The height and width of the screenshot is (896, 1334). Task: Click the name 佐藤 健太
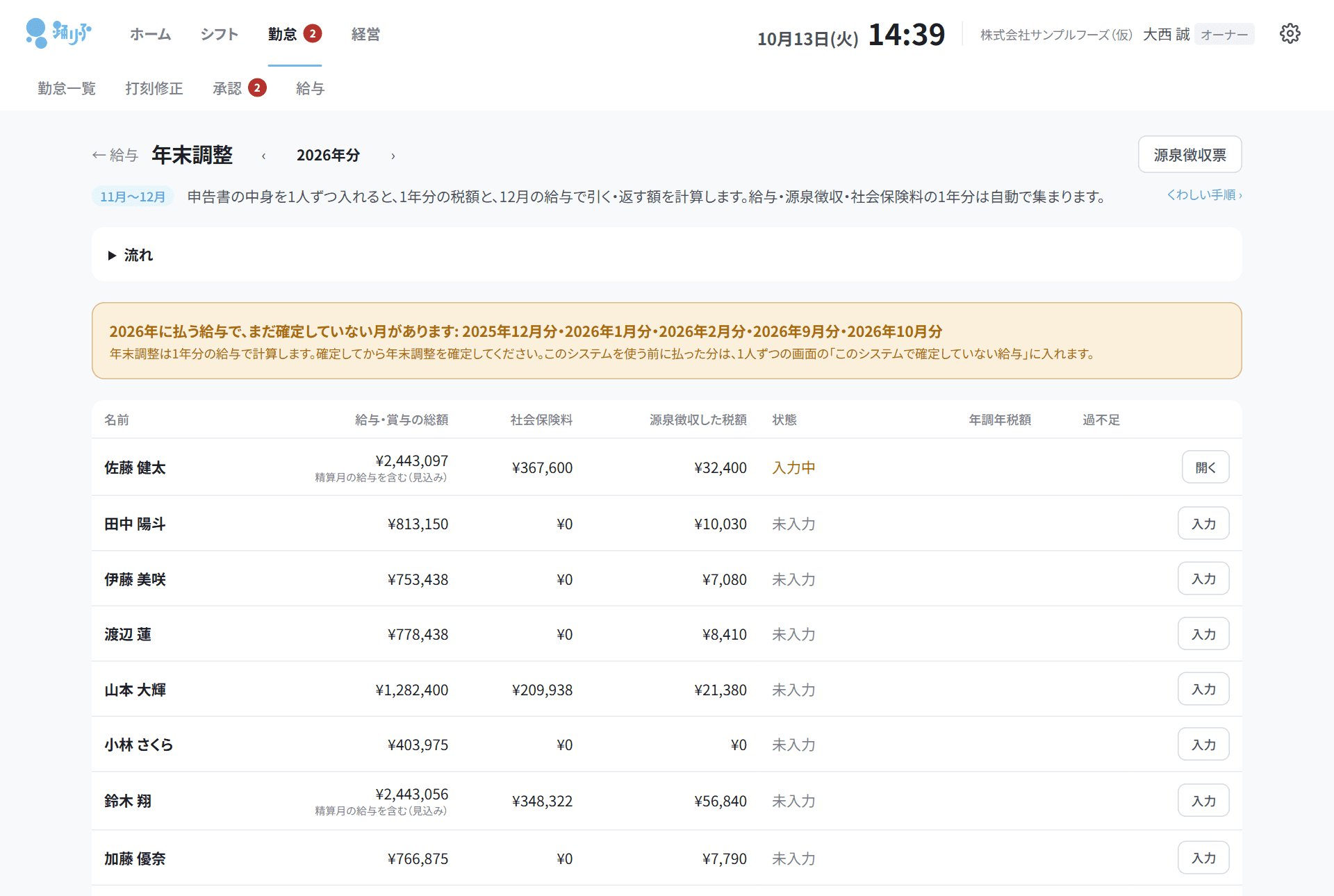pos(135,467)
